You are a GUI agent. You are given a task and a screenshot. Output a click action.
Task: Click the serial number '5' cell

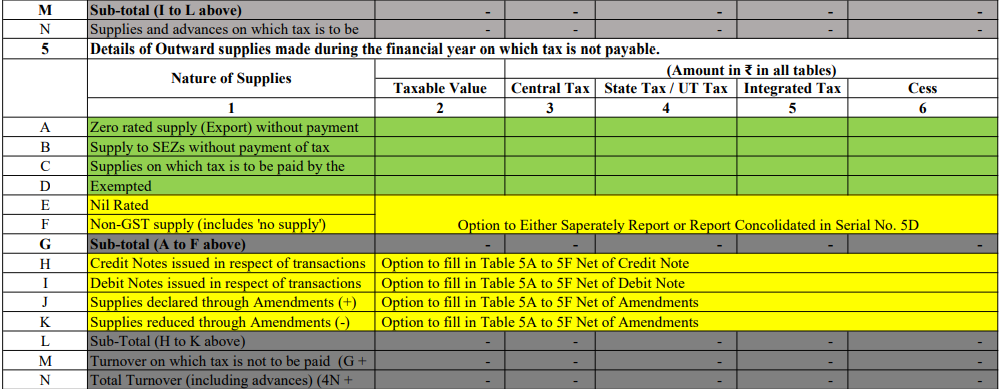[x=44, y=50]
